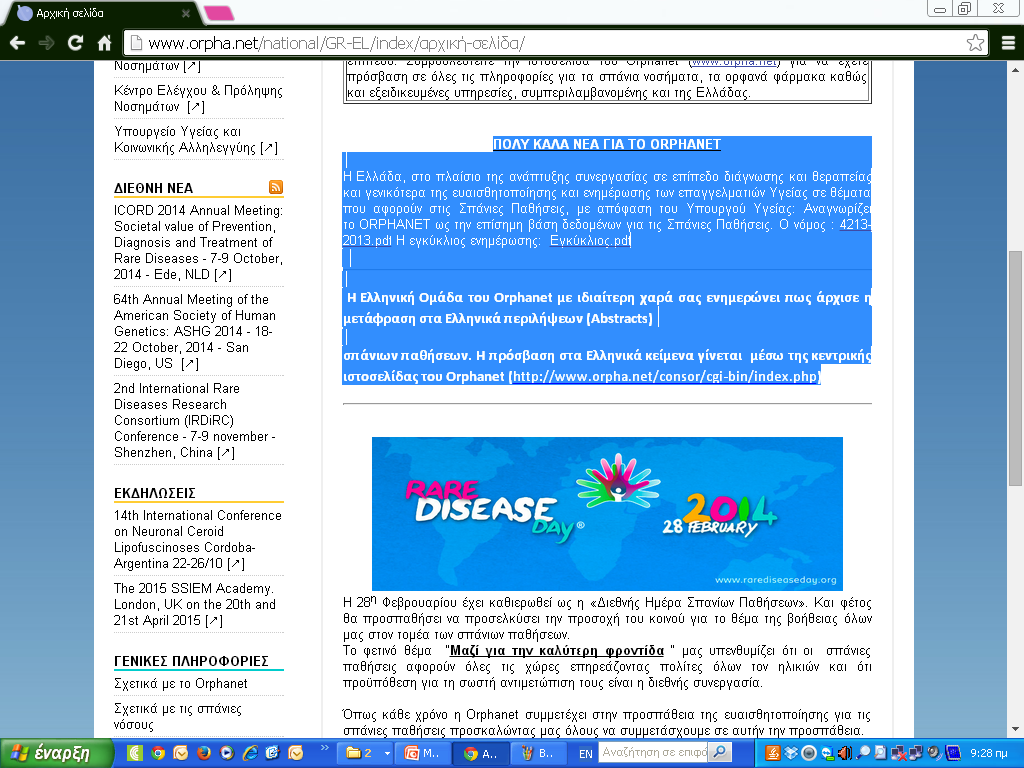Click the Outlook Express icon in quick launch
Screen dimensions: 1024x768
[x=272, y=753]
